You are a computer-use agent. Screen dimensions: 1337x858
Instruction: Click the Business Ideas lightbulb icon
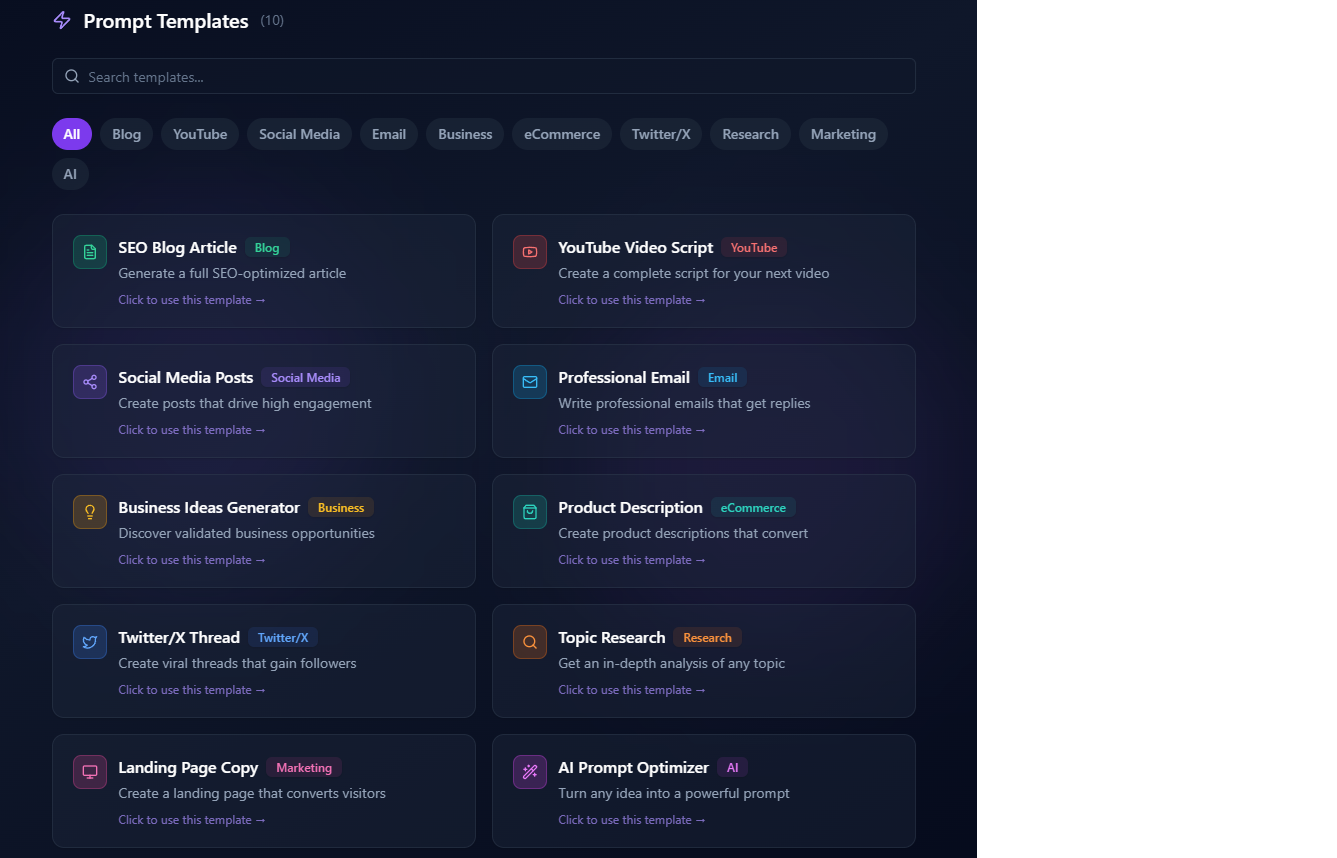pos(89,512)
